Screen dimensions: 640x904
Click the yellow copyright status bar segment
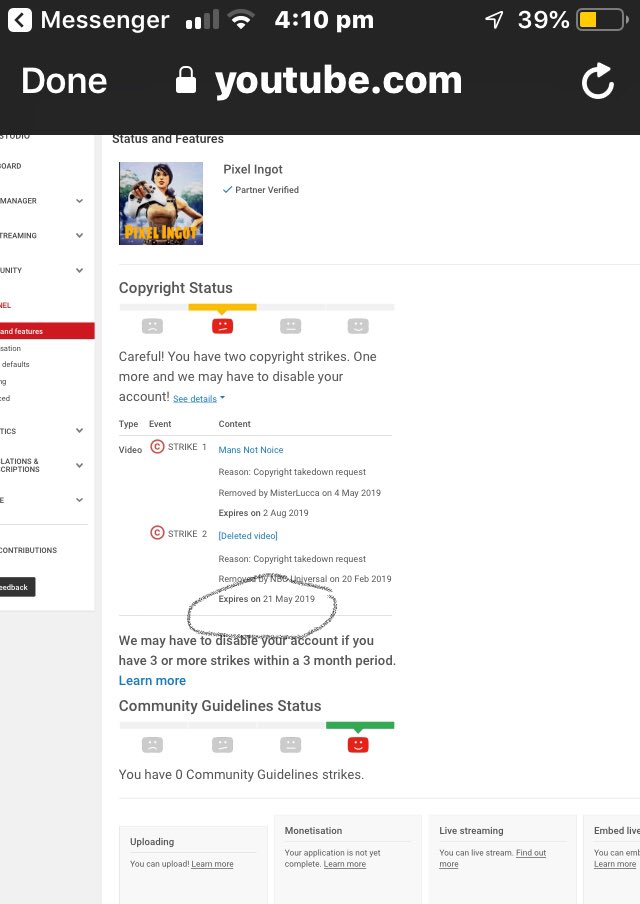(x=222, y=307)
